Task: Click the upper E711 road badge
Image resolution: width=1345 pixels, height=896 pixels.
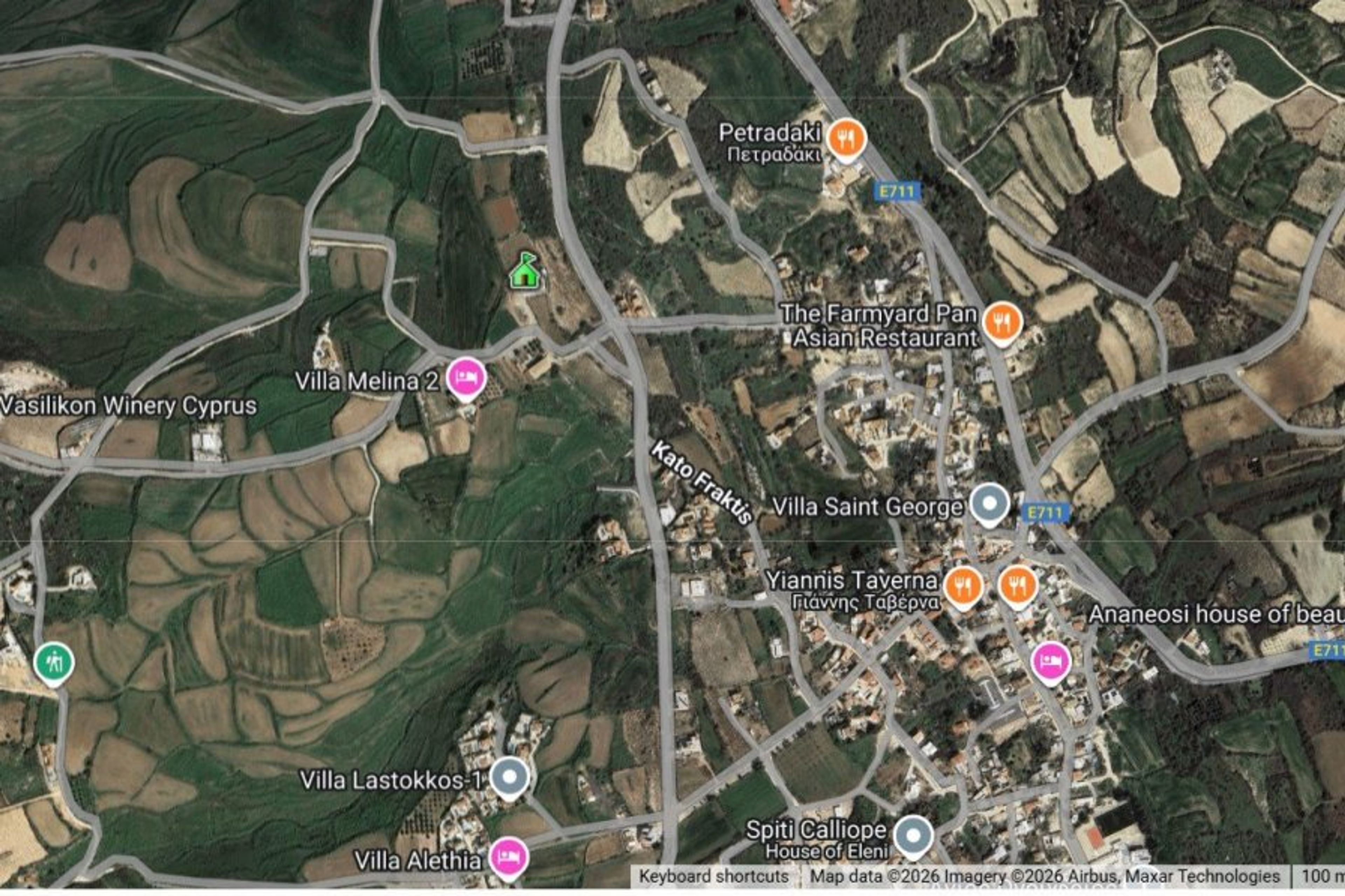Action: [x=897, y=192]
